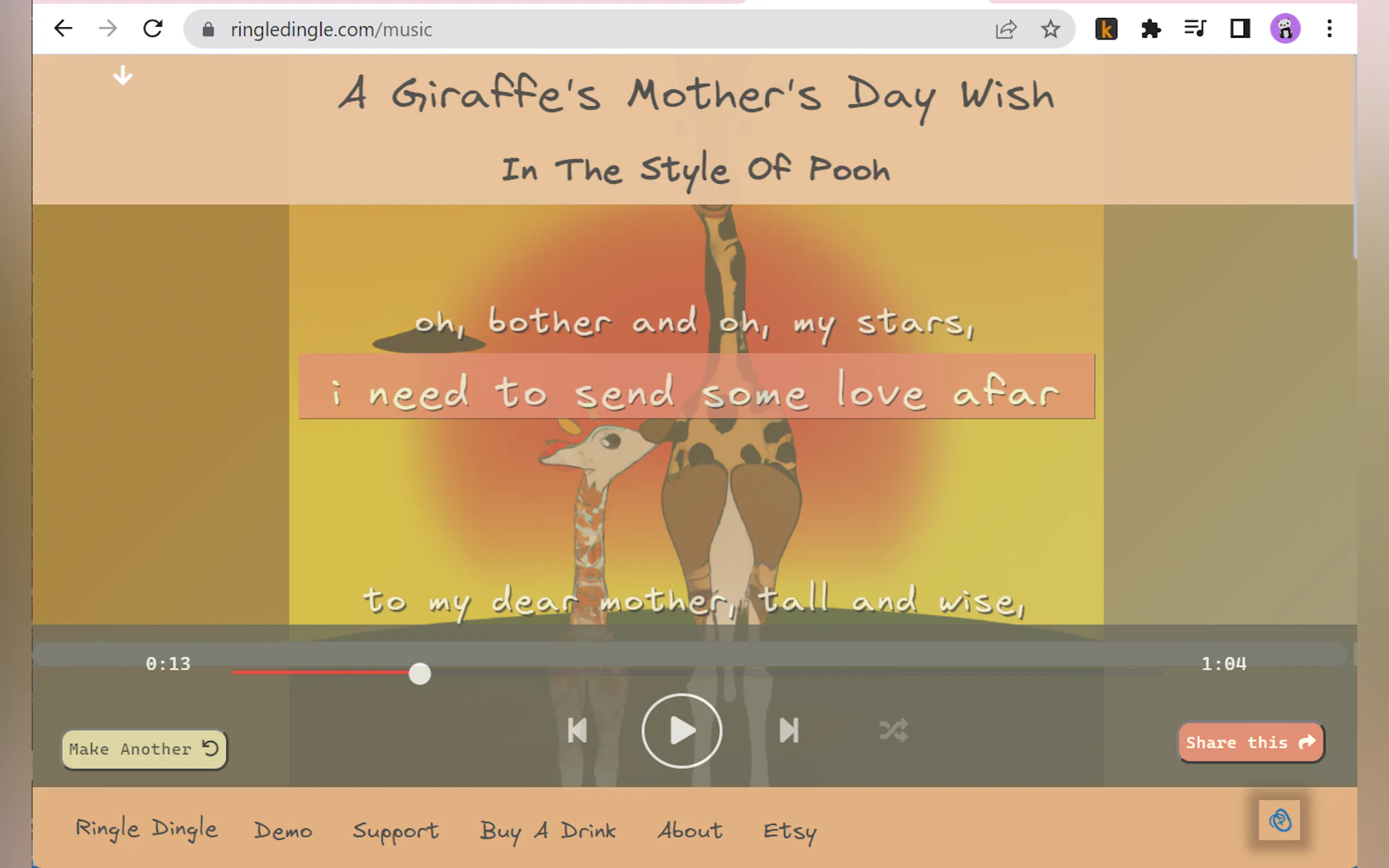Open the Support footer link
The height and width of the screenshot is (868, 1389).
[395, 831]
